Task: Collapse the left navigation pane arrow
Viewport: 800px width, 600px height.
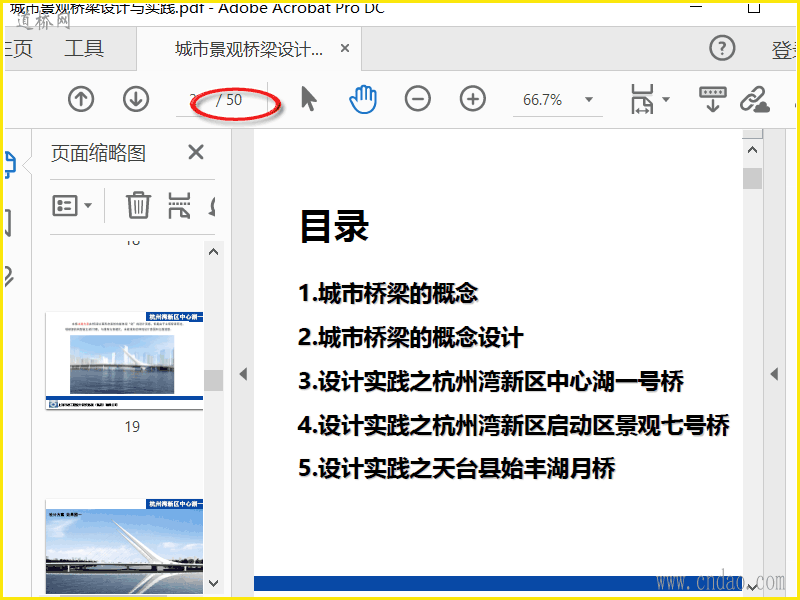Action: [x=243, y=374]
